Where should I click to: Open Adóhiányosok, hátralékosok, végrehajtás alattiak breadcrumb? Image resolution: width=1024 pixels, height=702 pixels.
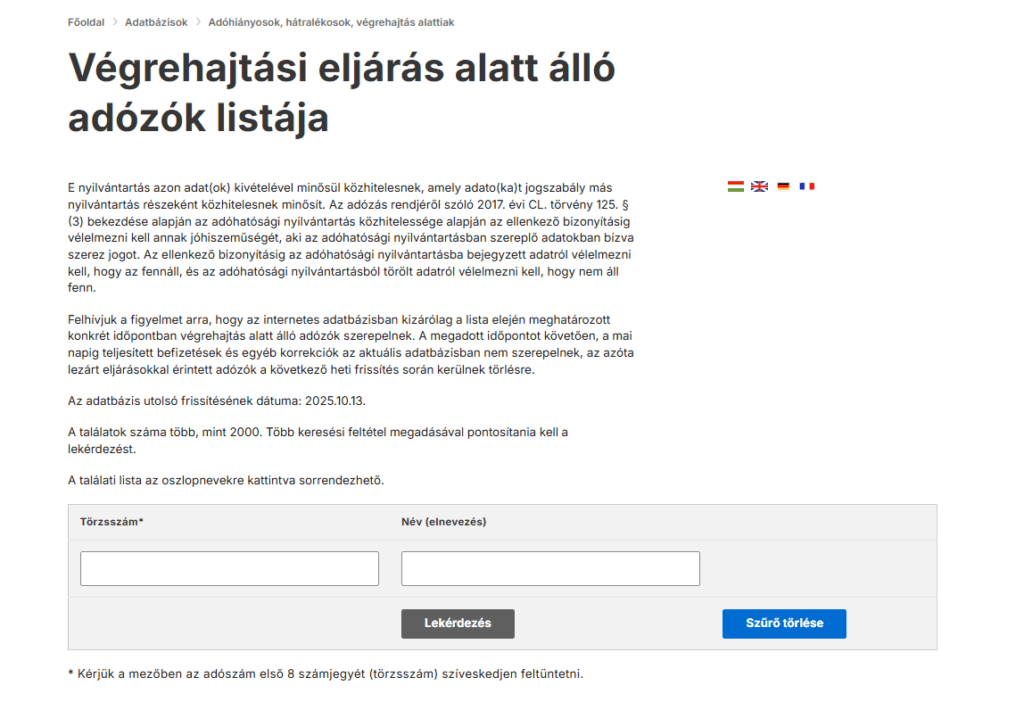(x=331, y=22)
